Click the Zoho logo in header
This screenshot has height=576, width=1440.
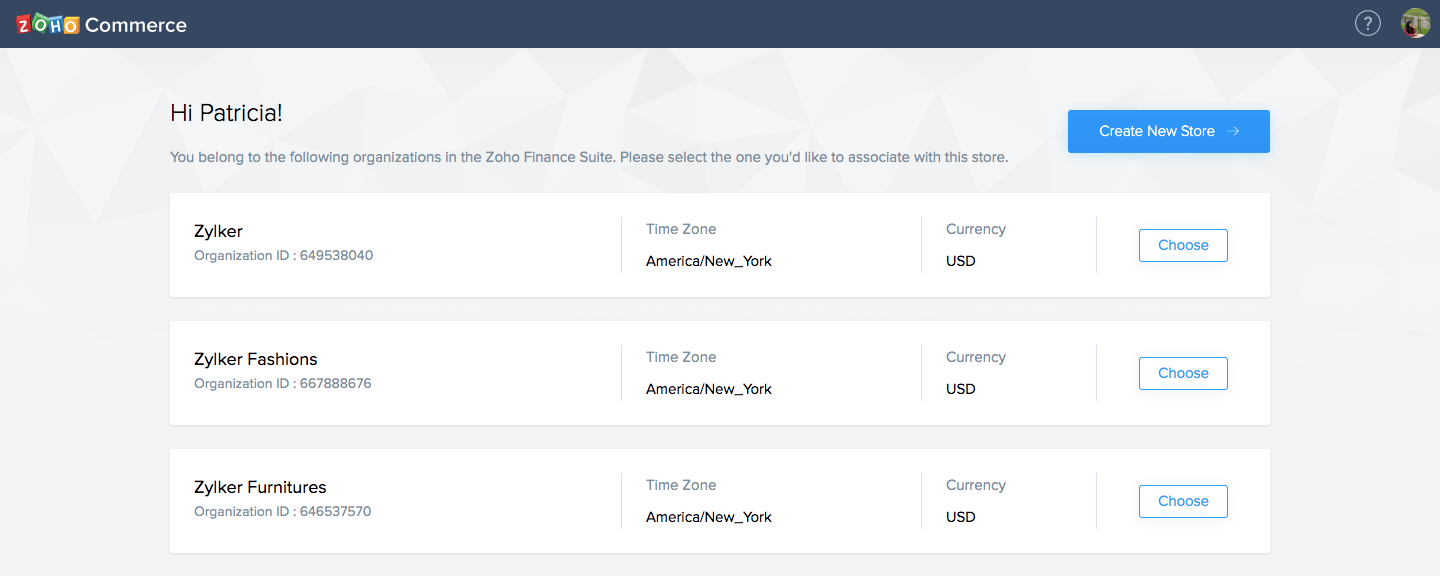(47, 24)
